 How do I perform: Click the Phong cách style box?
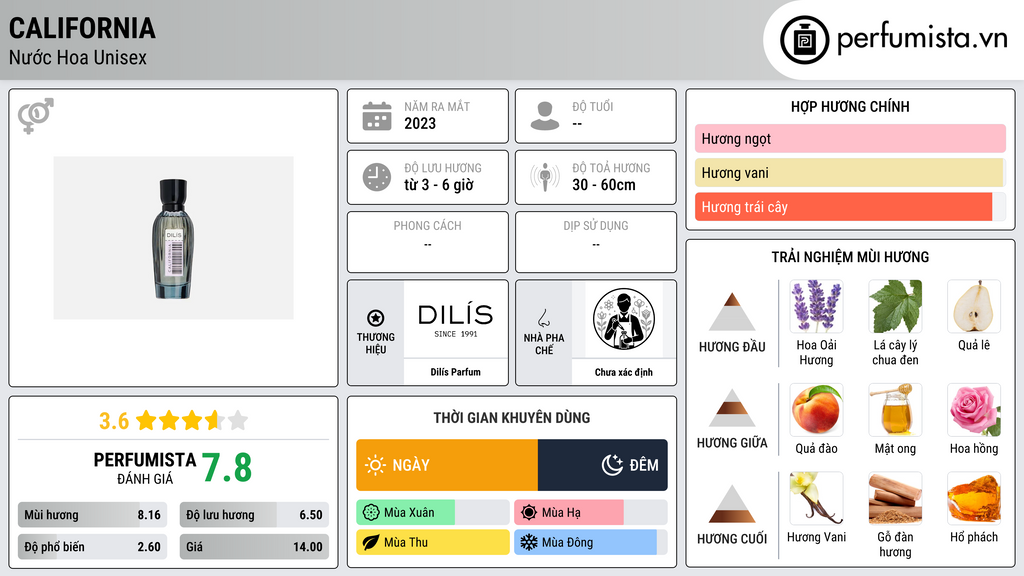point(428,242)
